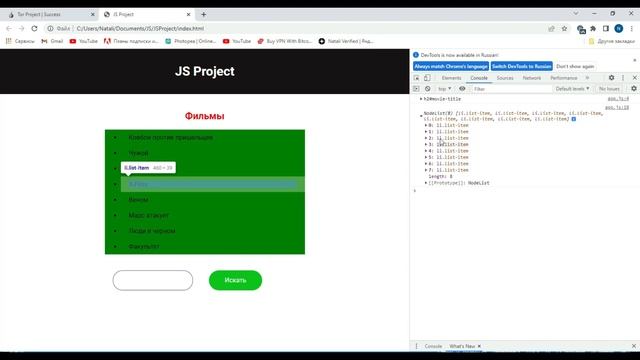Share this page via address bar icon
Image resolution: width=640 pixels, height=360 pixels.
(551, 29)
